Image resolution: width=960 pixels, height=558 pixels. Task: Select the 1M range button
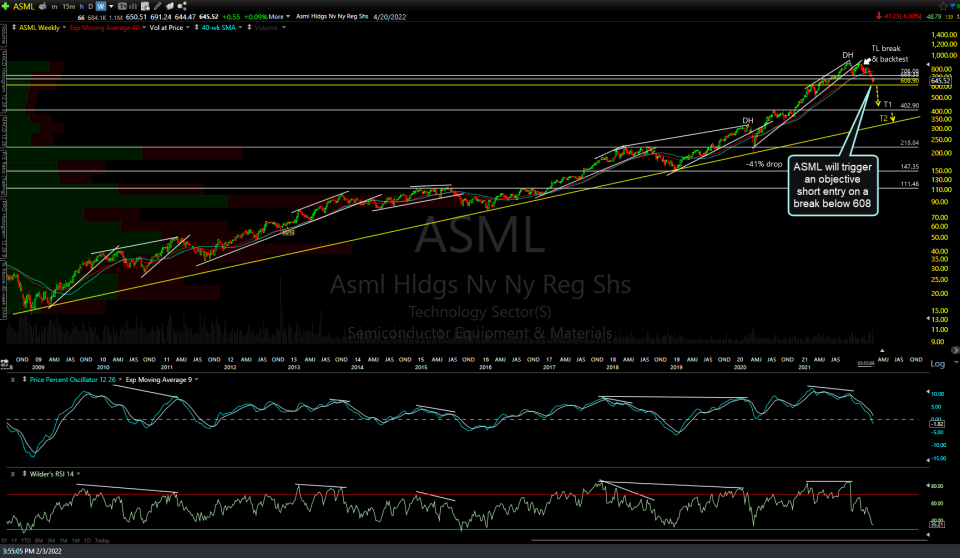(64, 540)
